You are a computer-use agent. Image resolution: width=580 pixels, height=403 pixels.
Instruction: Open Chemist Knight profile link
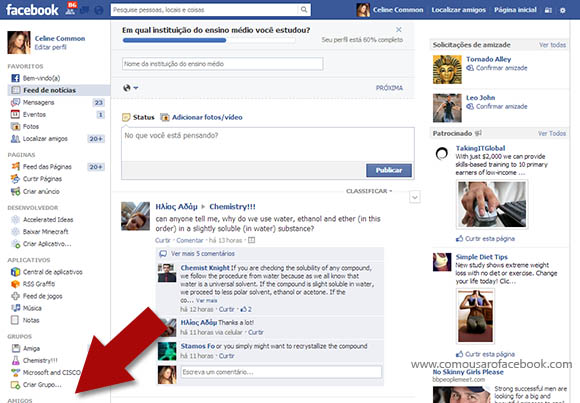[x=205, y=268]
